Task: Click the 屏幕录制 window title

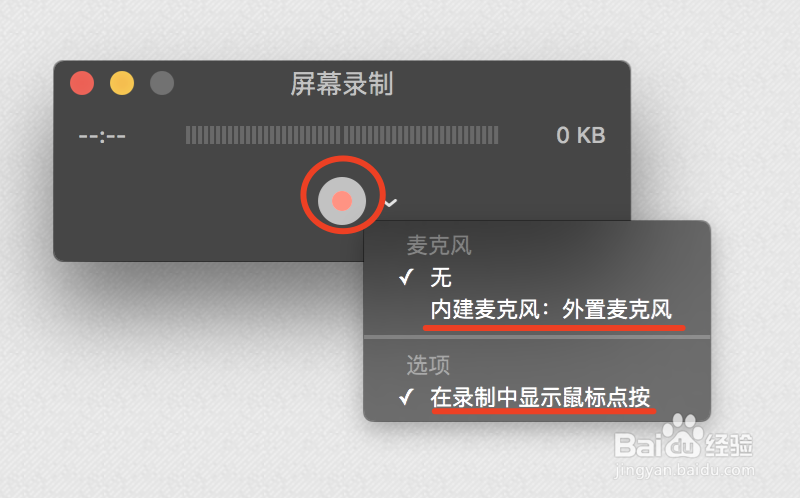Action: click(x=342, y=84)
